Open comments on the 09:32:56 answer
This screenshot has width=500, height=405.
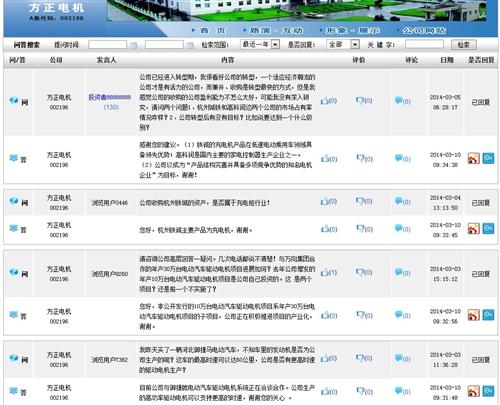(402, 315)
